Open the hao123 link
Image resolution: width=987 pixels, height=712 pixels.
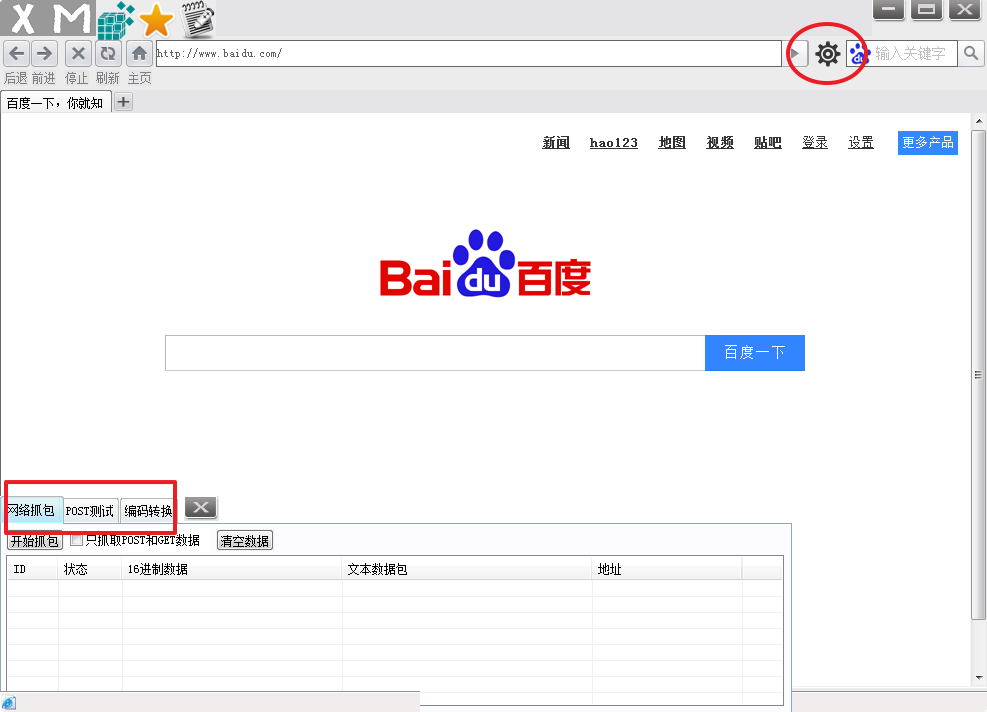614,143
